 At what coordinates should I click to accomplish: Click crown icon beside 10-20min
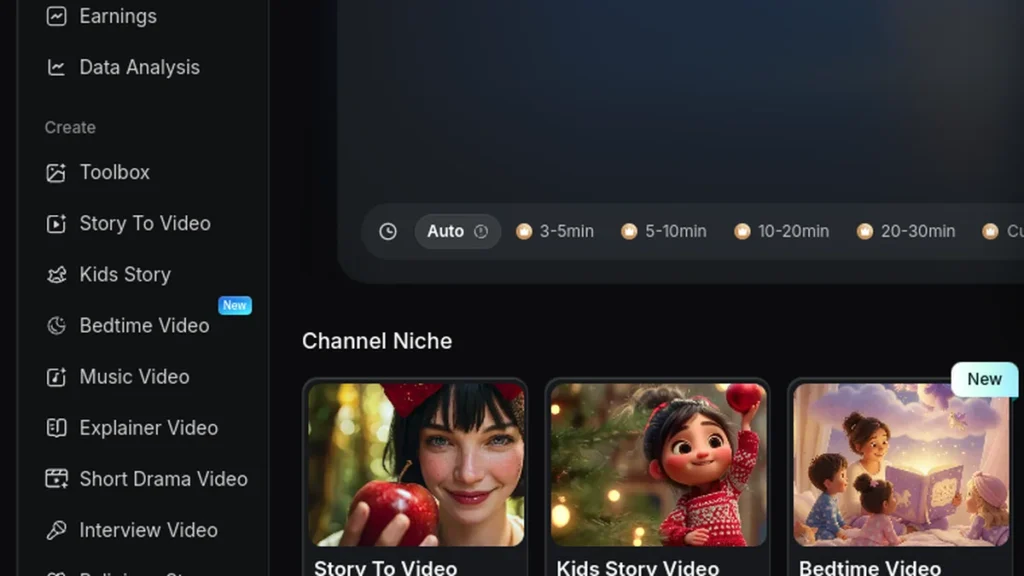pos(742,231)
